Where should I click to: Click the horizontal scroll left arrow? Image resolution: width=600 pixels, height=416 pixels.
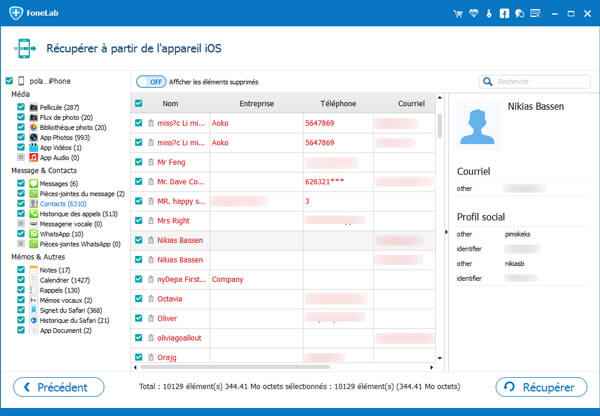coord(135,367)
